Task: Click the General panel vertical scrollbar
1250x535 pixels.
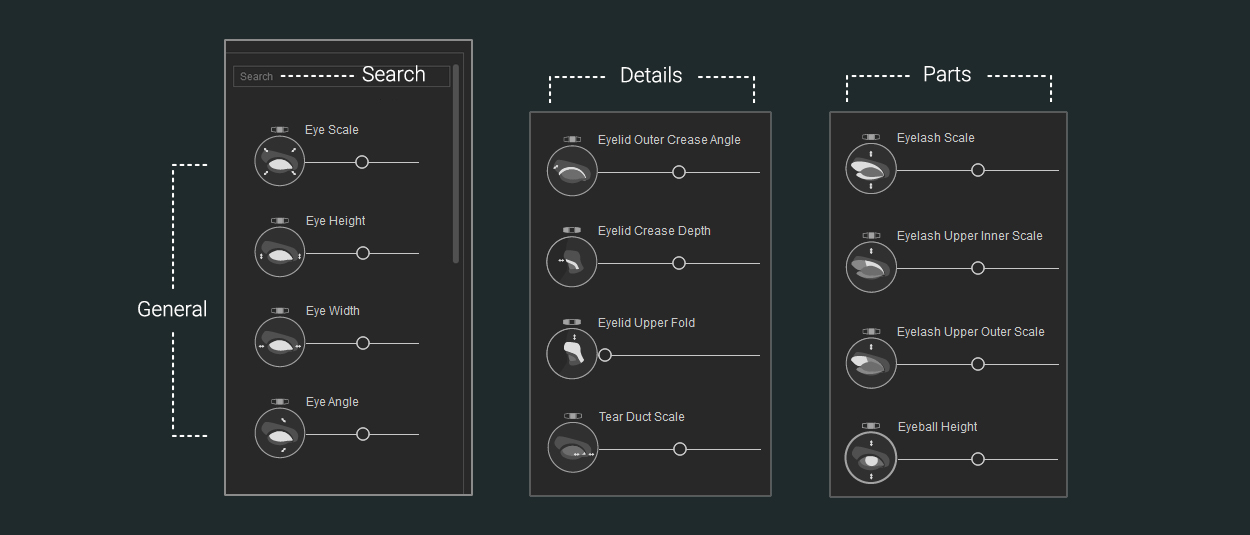Action: [456, 163]
